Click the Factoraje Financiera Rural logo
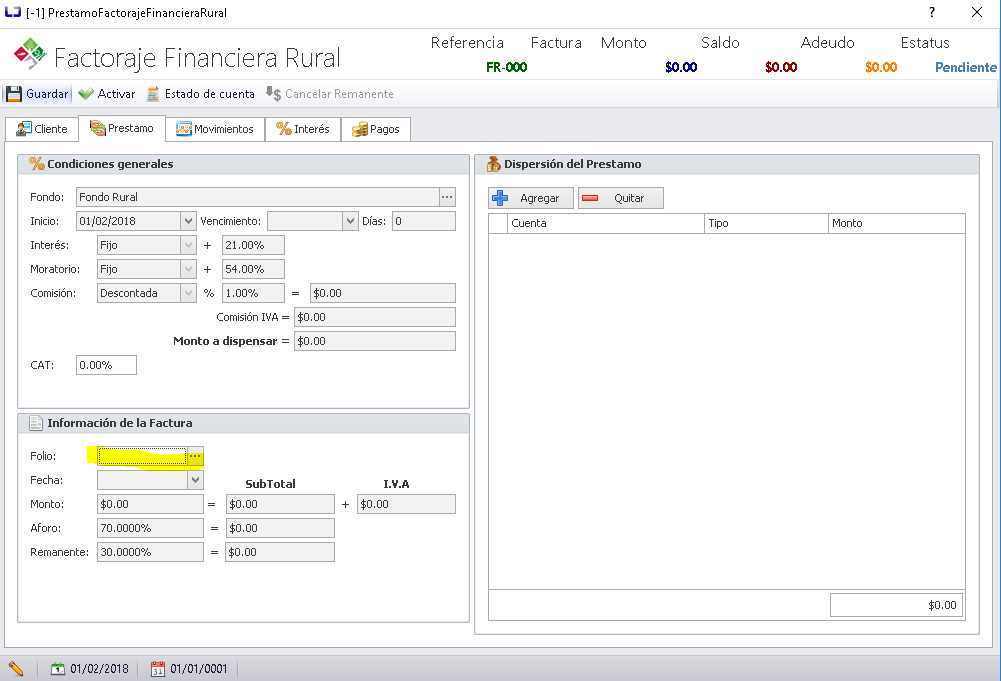 (30, 54)
